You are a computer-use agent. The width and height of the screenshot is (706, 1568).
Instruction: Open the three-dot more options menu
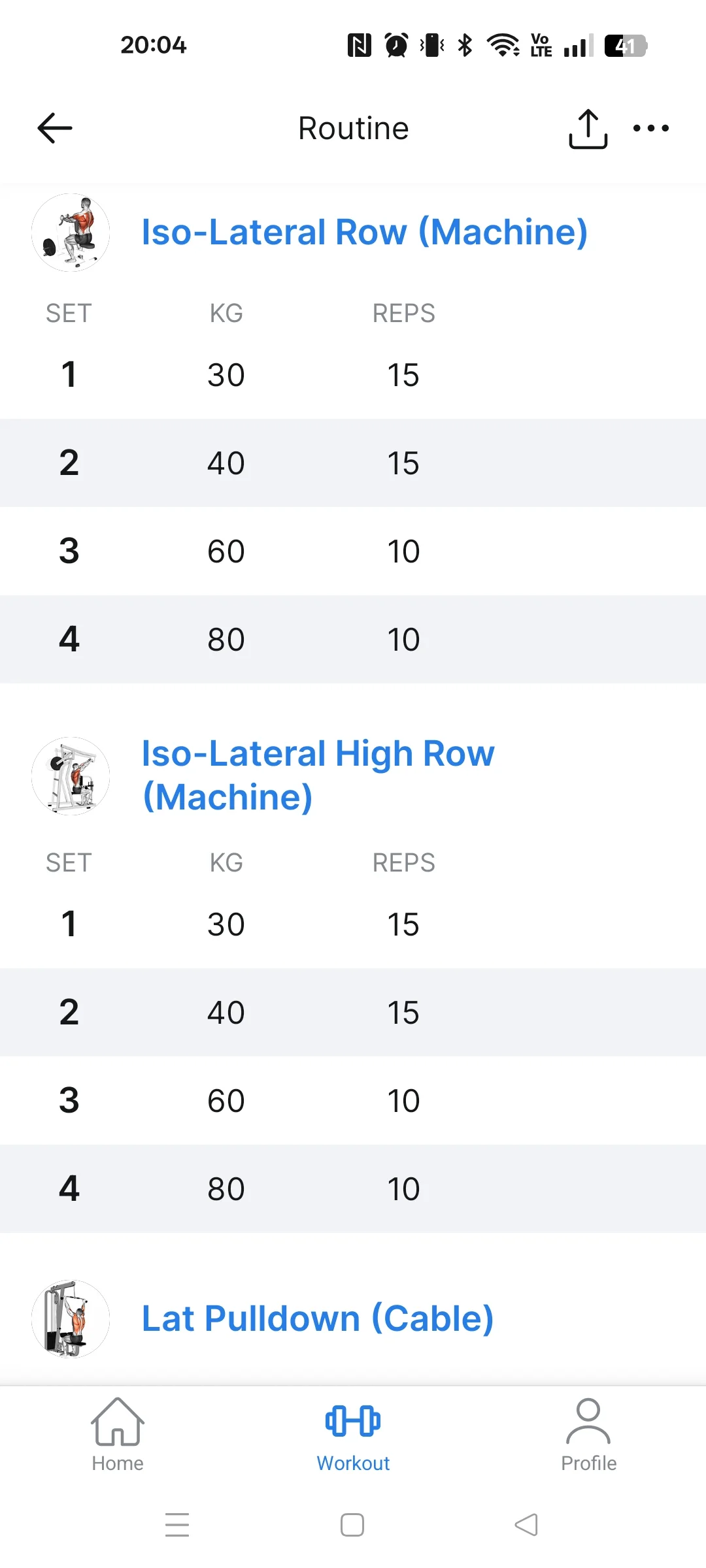click(650, 128)
